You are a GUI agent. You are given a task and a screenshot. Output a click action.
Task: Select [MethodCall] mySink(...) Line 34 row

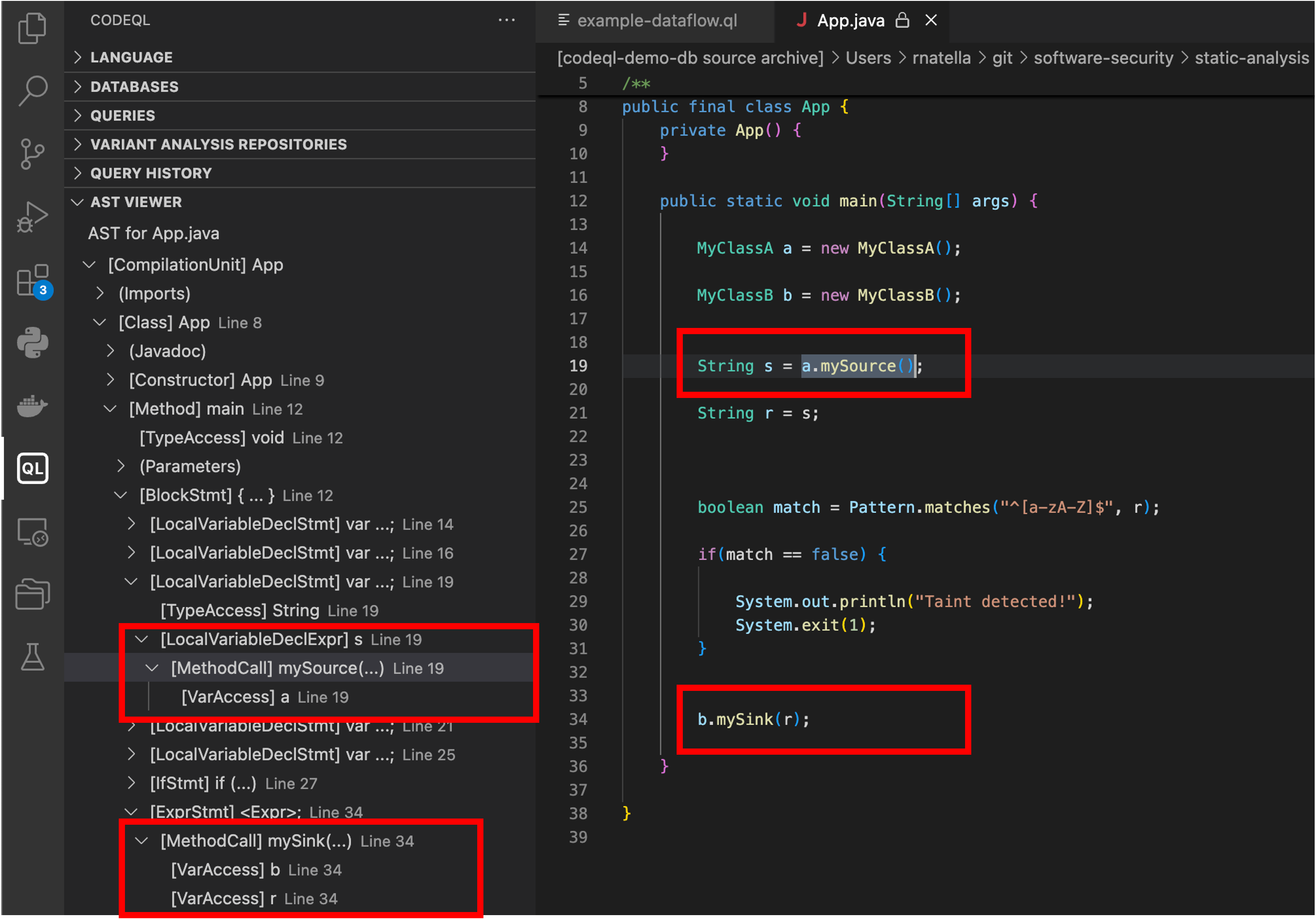click(300, 841)
